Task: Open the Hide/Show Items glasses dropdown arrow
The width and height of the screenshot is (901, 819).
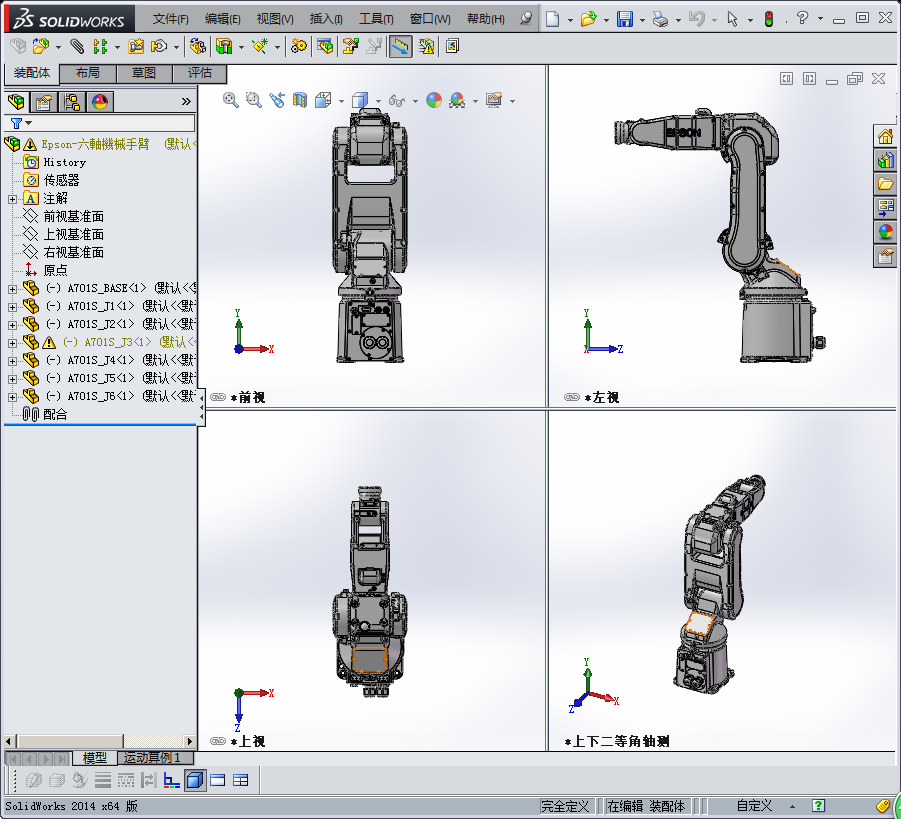Action: (415, 101)
